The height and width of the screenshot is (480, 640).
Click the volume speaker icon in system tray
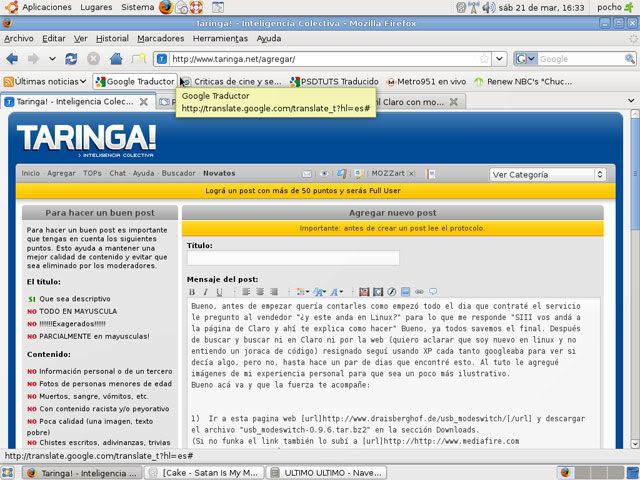click(x=488, y=7)
